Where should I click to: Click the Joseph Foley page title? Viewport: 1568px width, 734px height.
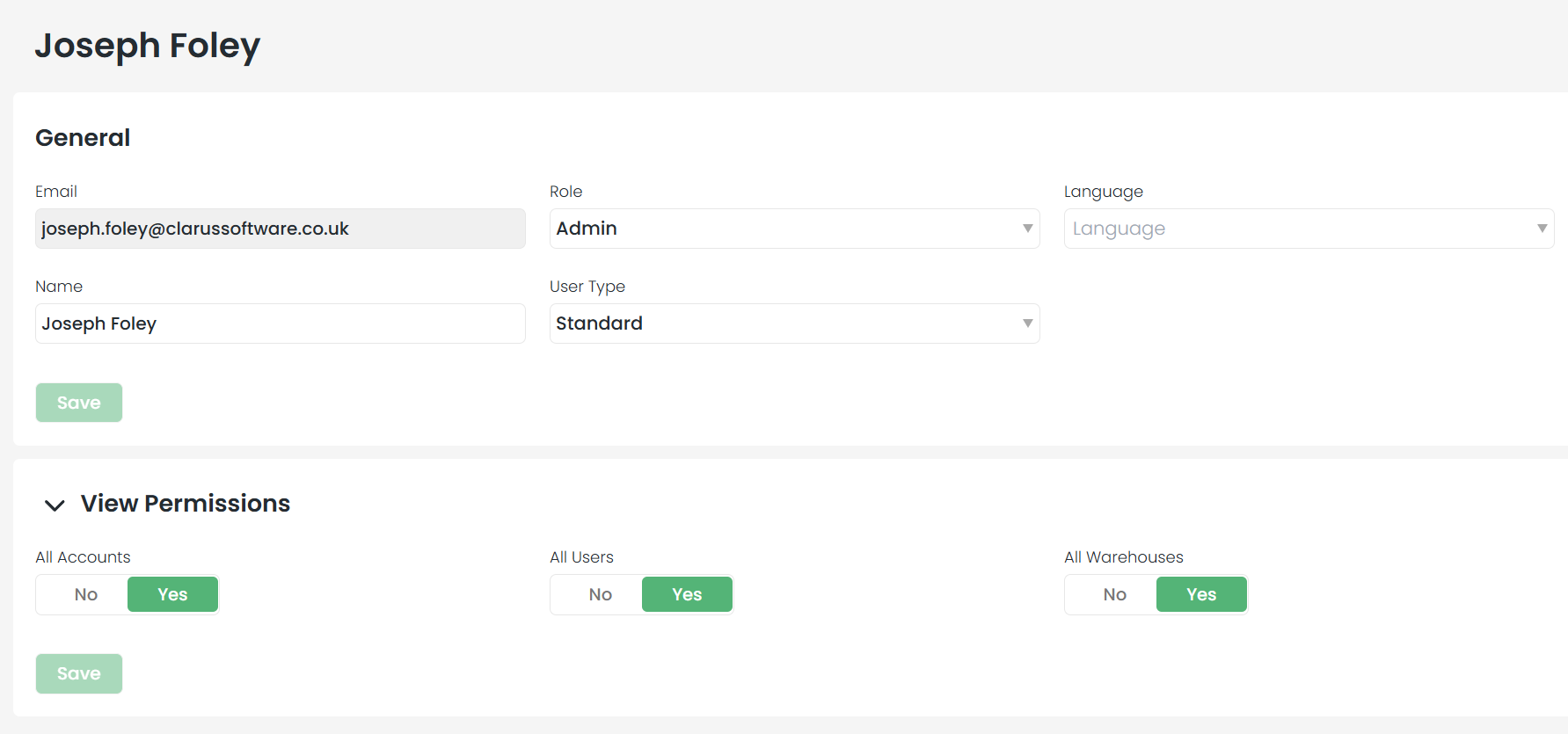pyautogui.click(x=147, y=46)
